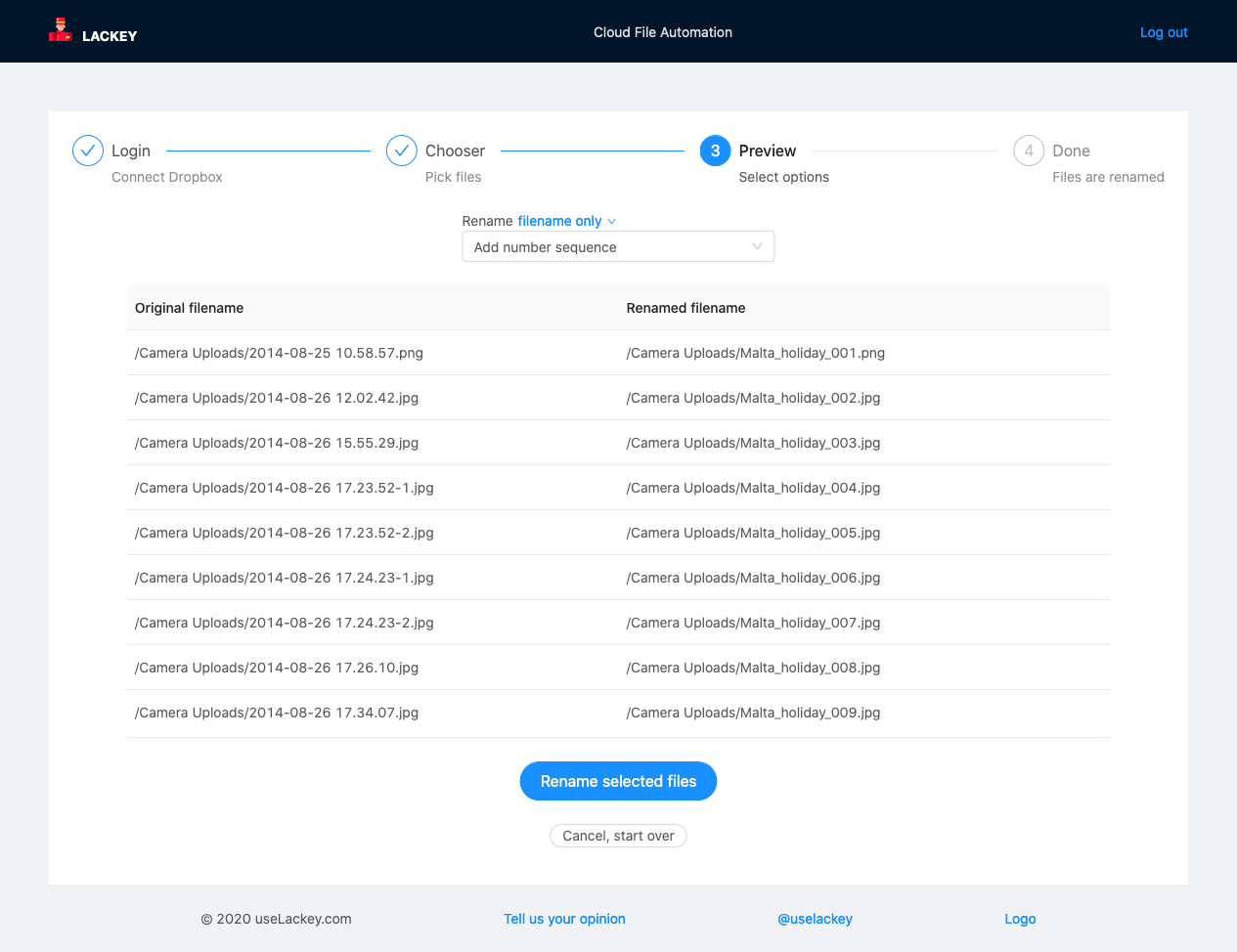Click renamed file Malta_holiday_003.jpg

[754, 443]
